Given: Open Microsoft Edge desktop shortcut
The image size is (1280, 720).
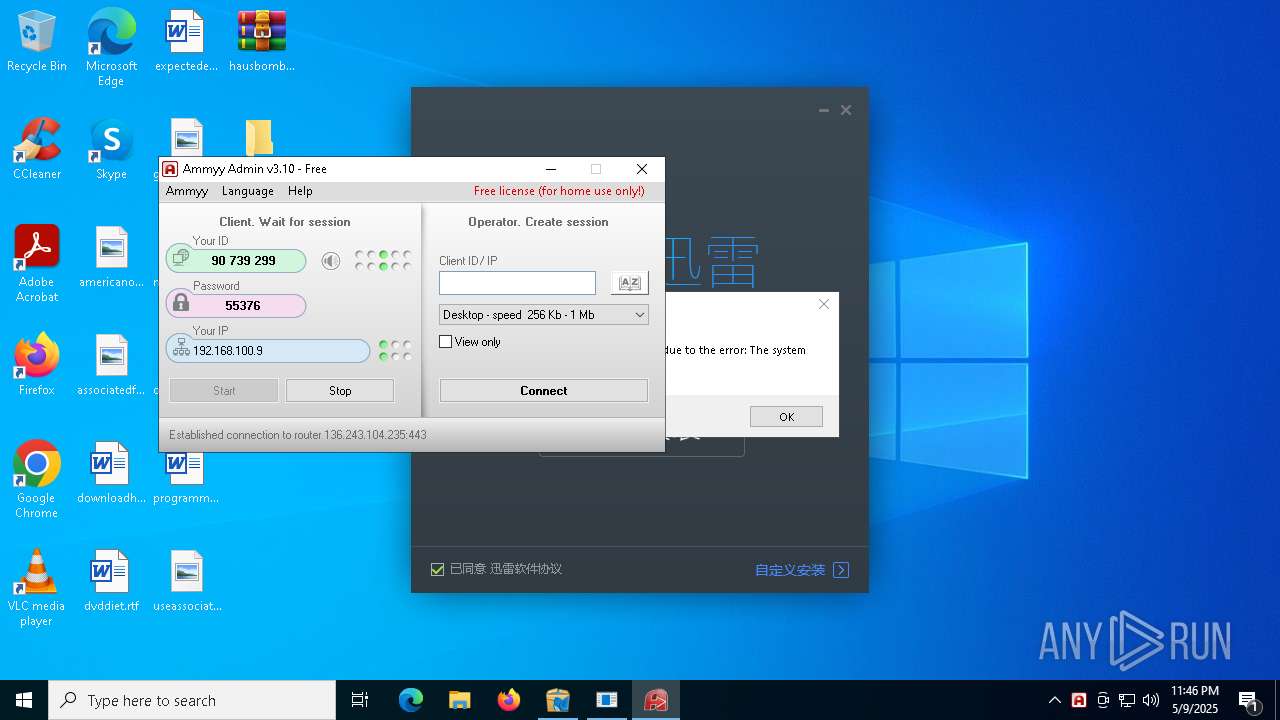Looking at the screenshot, I should coord(111,48).
